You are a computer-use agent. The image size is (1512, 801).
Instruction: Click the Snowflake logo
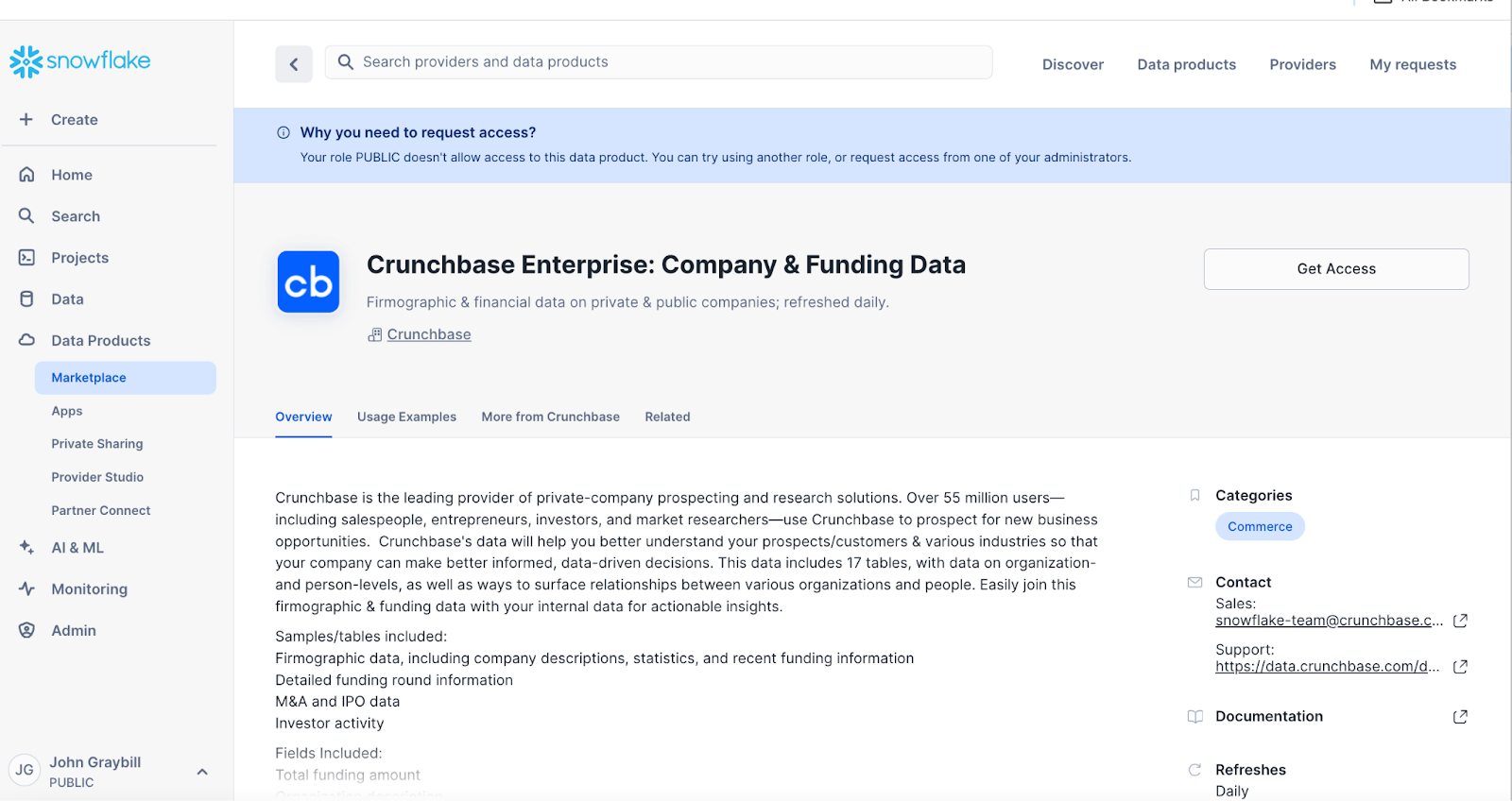[80, 61]
